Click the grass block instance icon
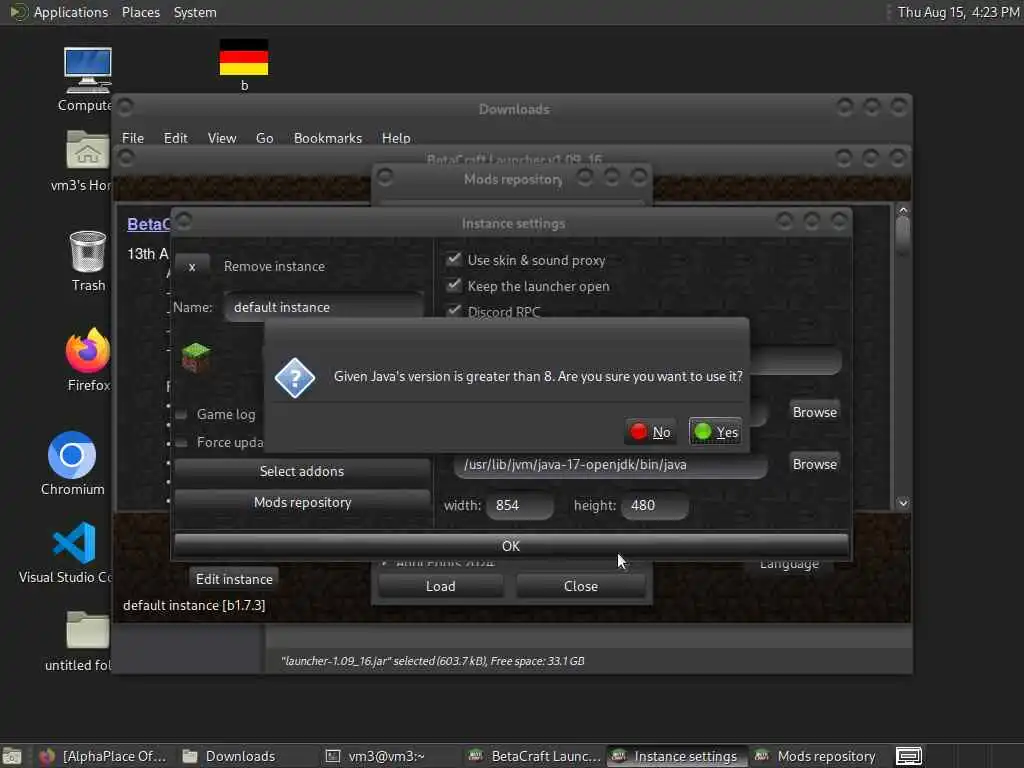The width and height of the screenshot is (1024, 768). (196, 357)
